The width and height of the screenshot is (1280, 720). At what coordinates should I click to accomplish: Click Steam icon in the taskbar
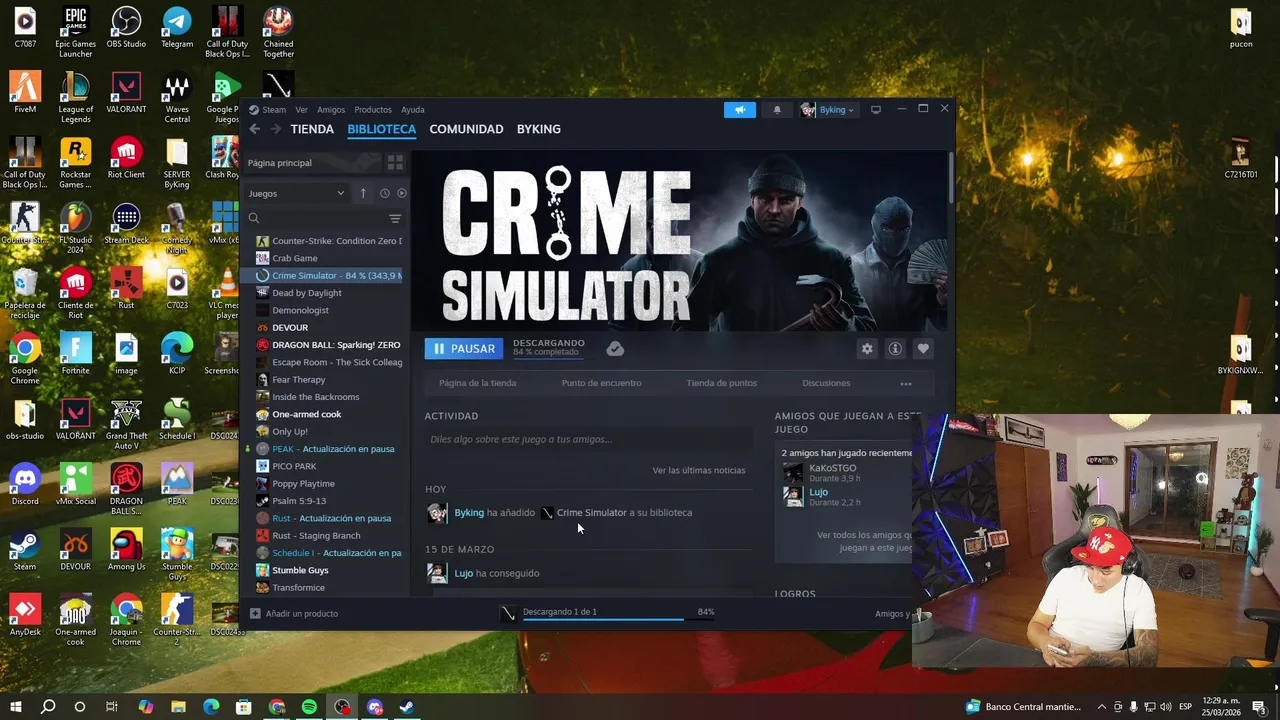(x=407, y=707)
